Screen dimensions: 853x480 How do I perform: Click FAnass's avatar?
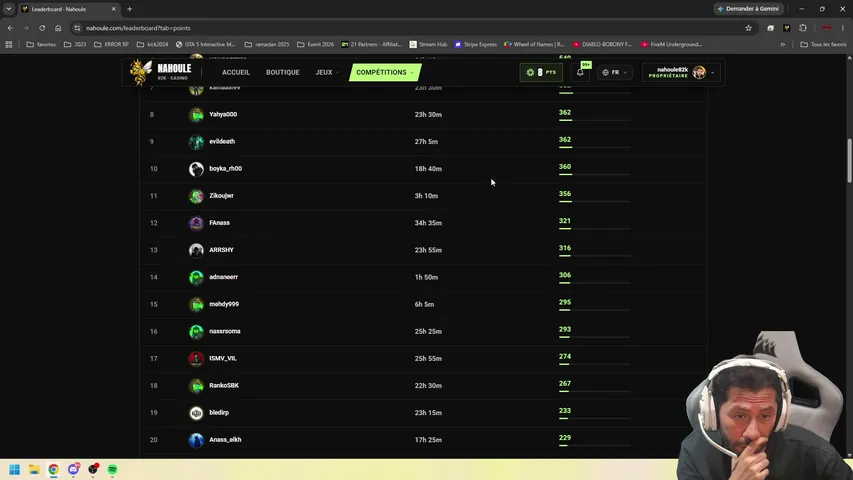coord(196,223)
